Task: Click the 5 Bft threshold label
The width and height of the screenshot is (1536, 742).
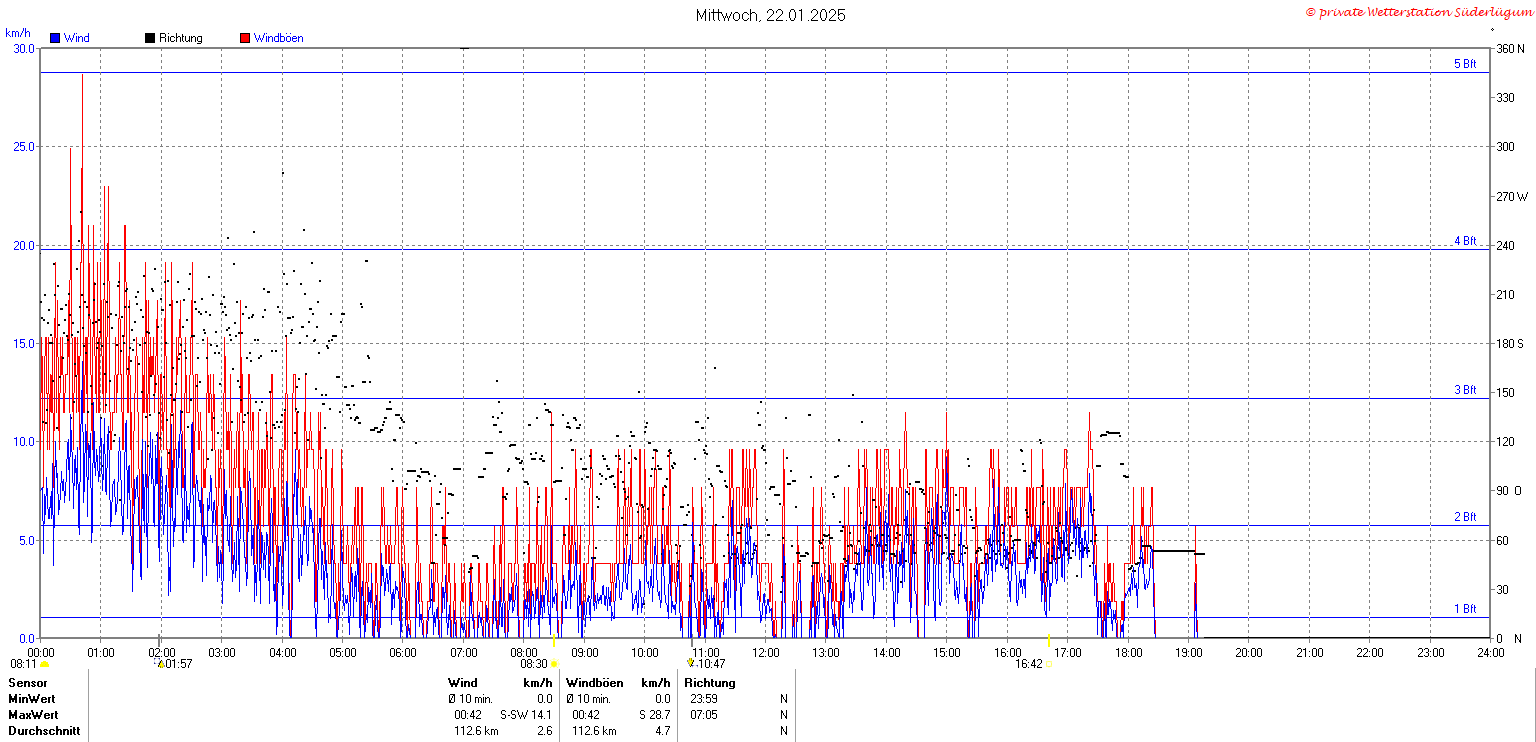Action: [1465, 64]
